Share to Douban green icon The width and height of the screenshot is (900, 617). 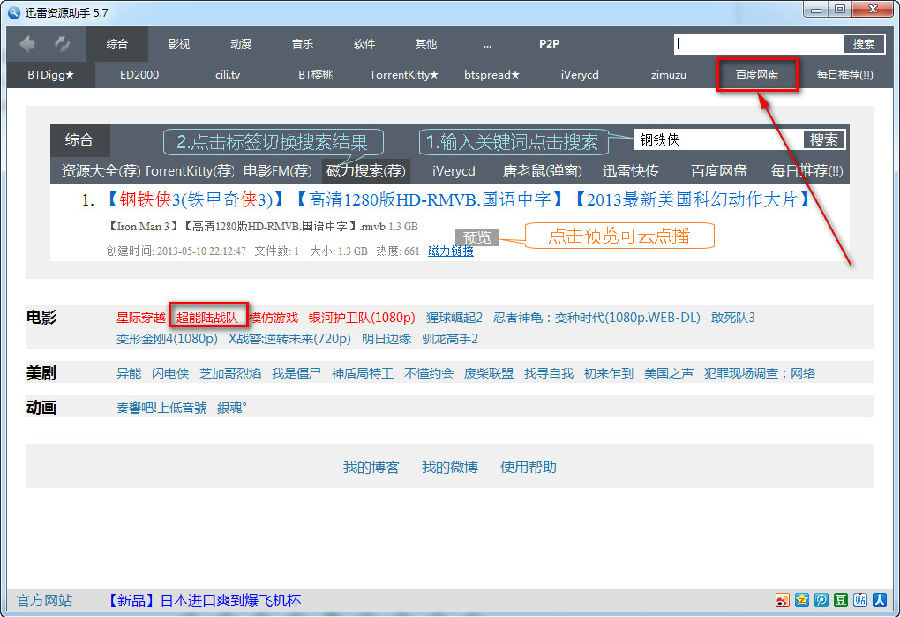click(841, 600)
